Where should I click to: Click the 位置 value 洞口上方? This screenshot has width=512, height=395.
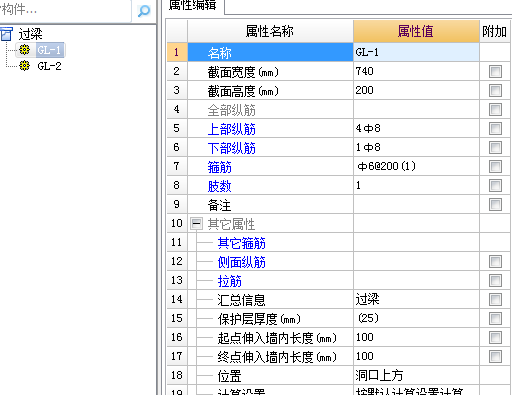coord(416,375)
